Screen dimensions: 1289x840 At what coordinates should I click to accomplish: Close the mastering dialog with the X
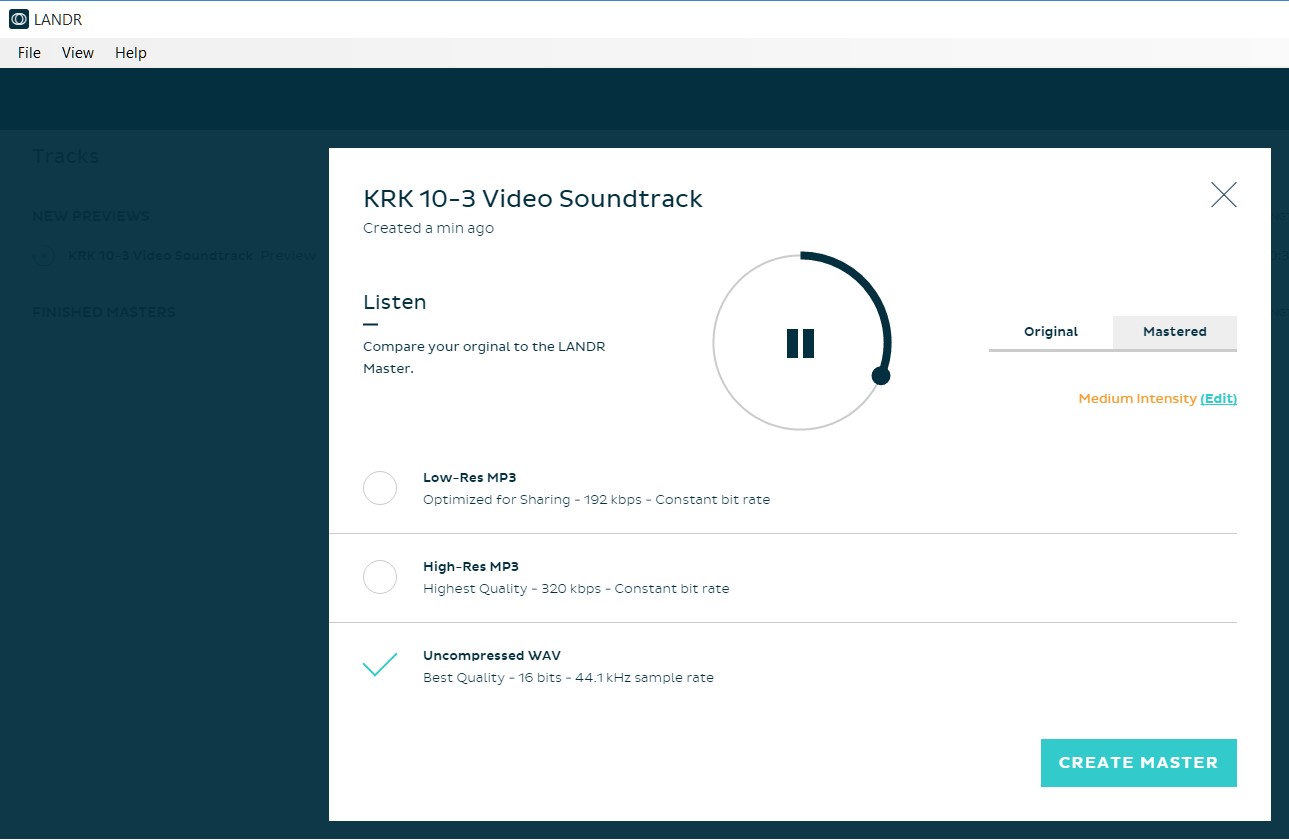pyautogui.click(x=1223, y=195)
